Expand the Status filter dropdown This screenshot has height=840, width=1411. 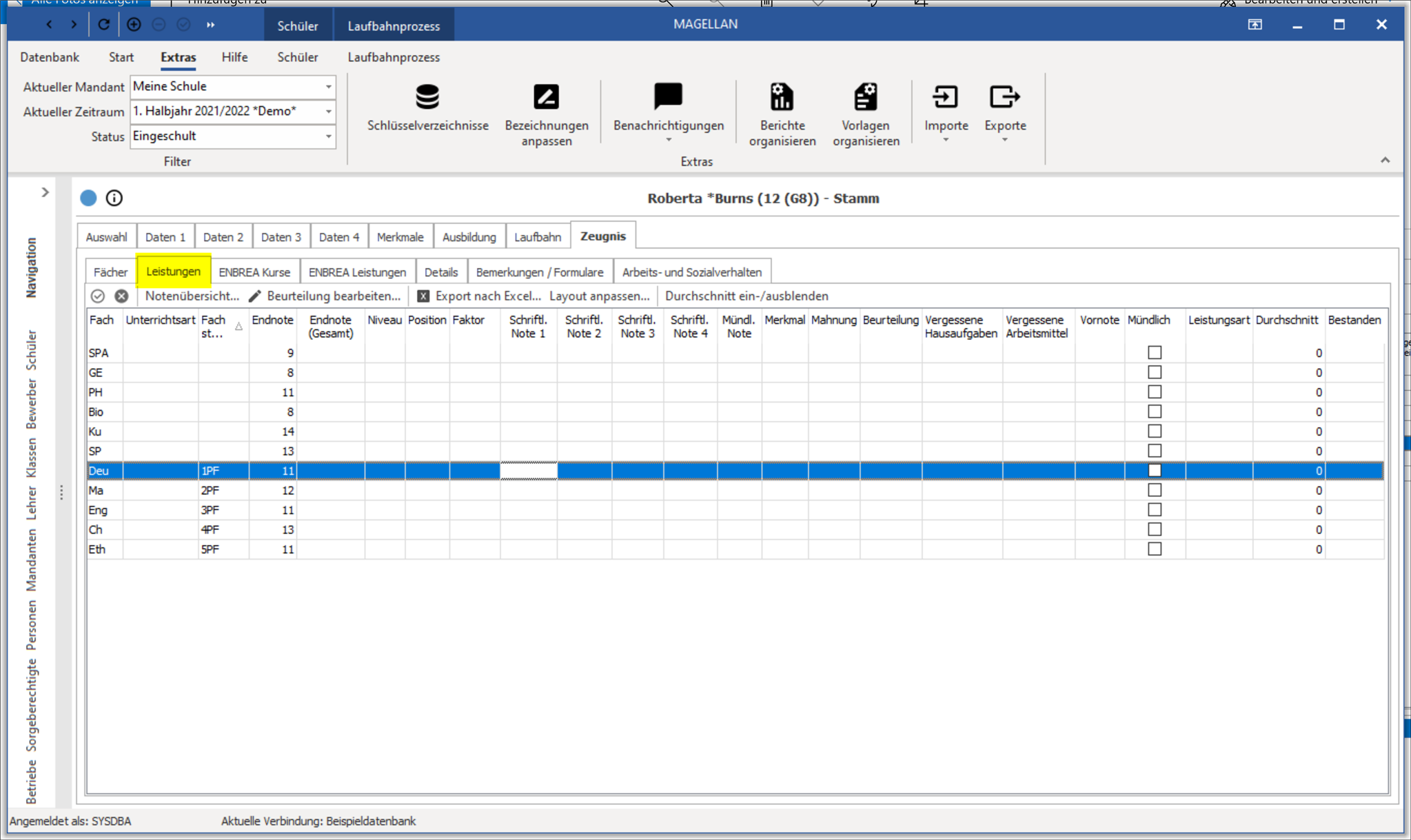tap(326, 135)
